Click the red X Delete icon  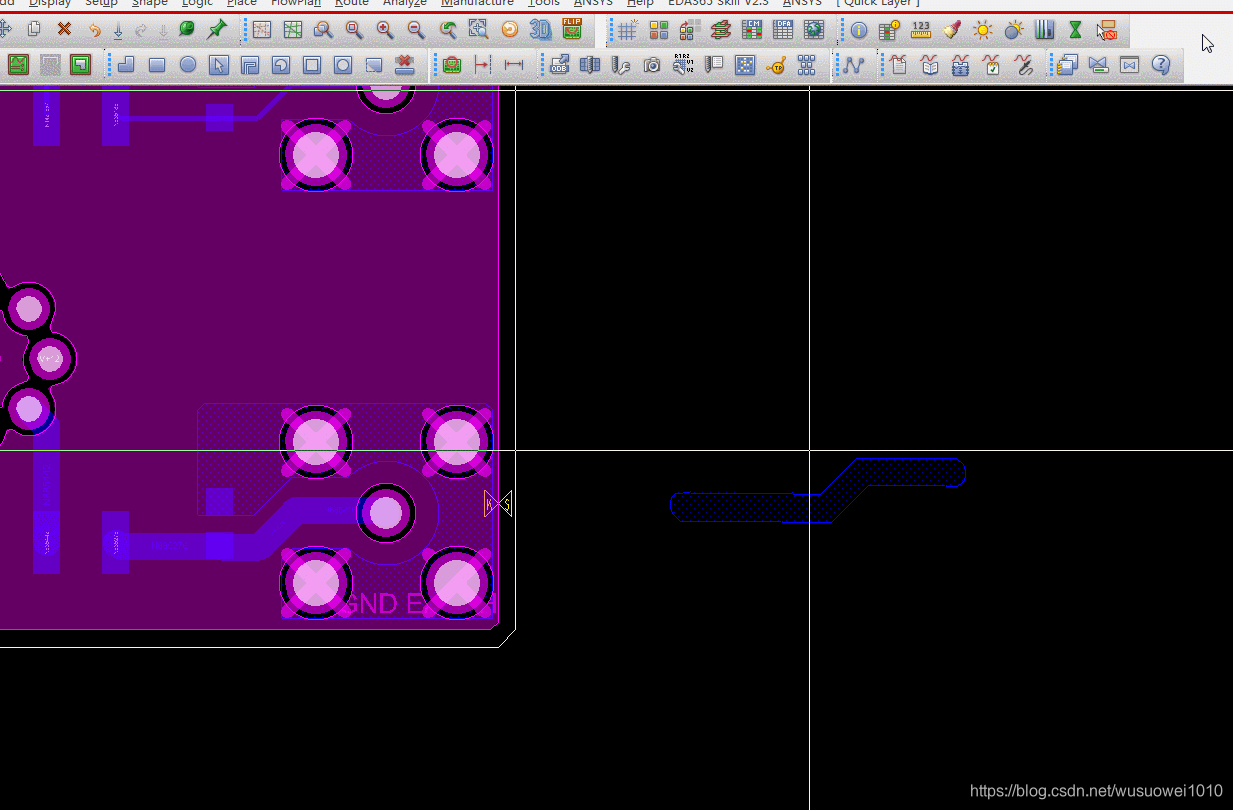coord(64,30)
